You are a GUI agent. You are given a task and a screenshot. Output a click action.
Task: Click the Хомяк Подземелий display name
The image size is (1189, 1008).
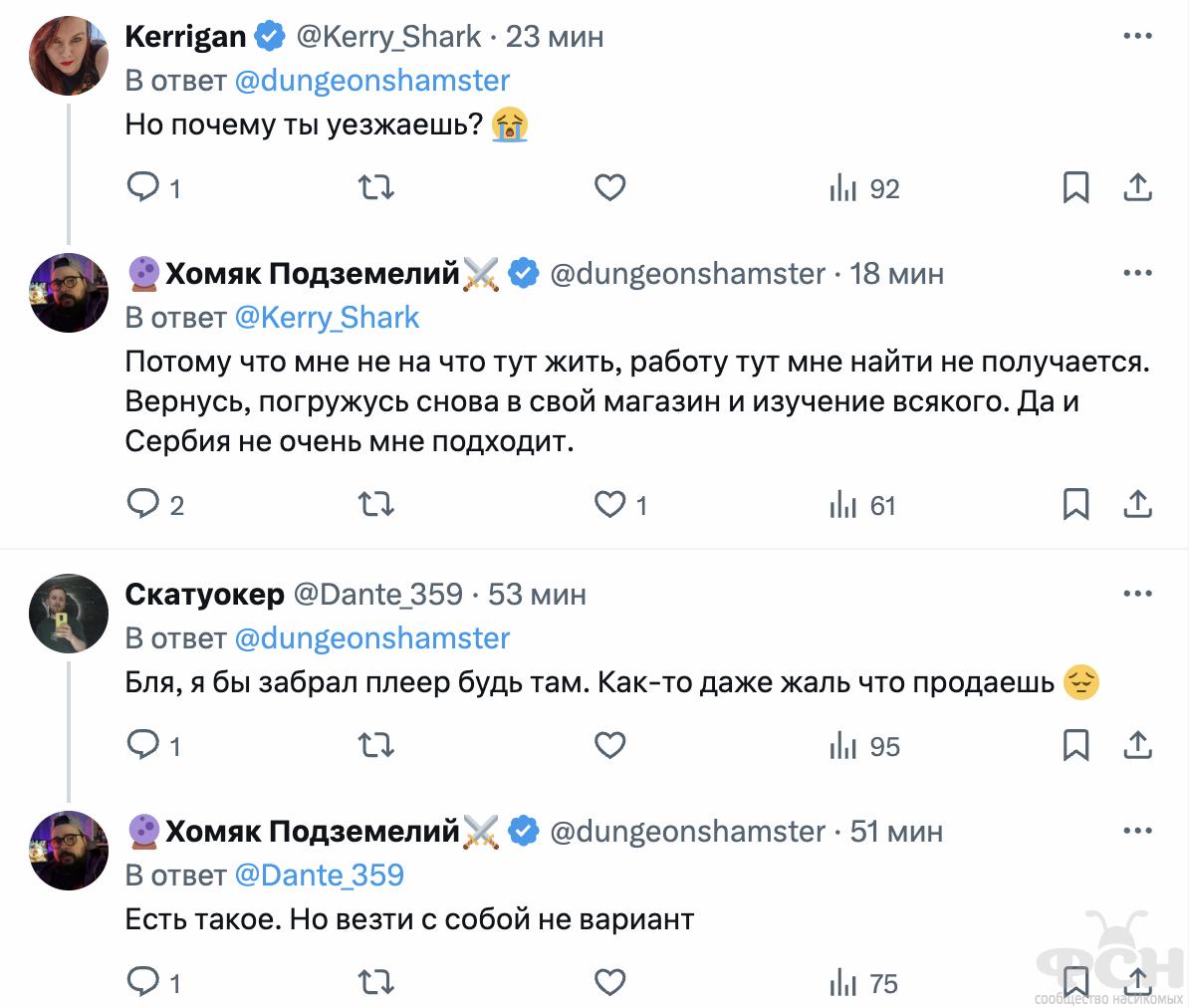[x=312, y=274]
